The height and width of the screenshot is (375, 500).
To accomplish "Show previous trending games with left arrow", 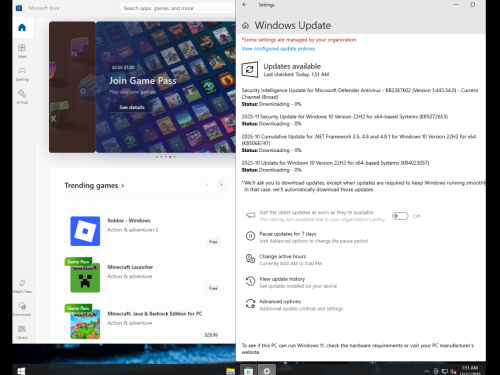I will click(x=207, y=185).
